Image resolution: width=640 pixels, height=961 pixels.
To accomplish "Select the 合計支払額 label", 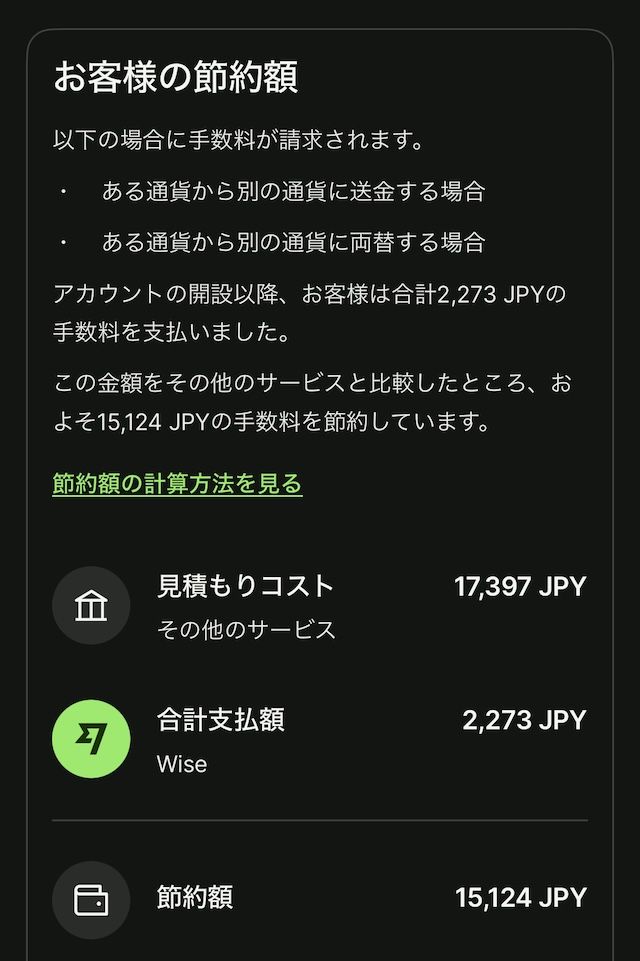I will point(220,720).
